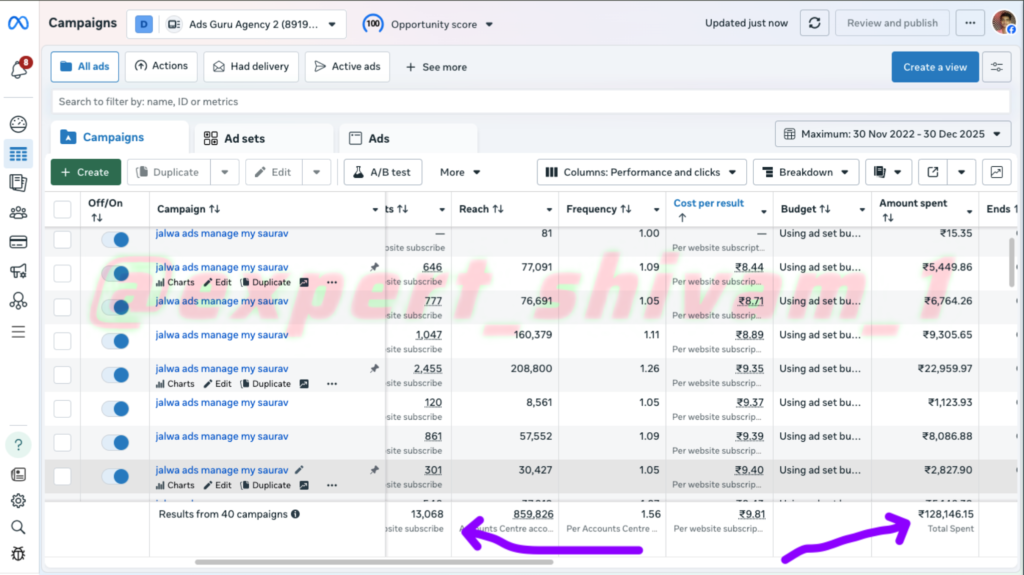Open the Breakdown dropdown

pos(805,172)
